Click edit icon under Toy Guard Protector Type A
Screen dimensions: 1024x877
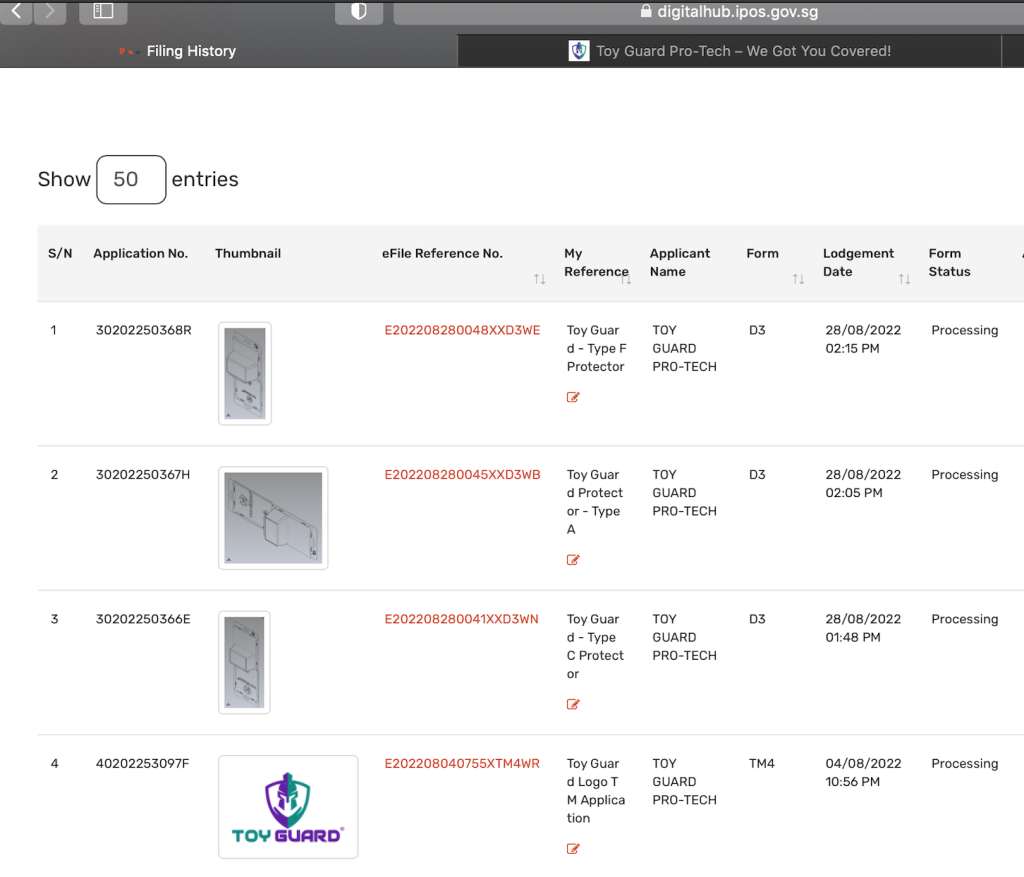click(x=573, y=560)
